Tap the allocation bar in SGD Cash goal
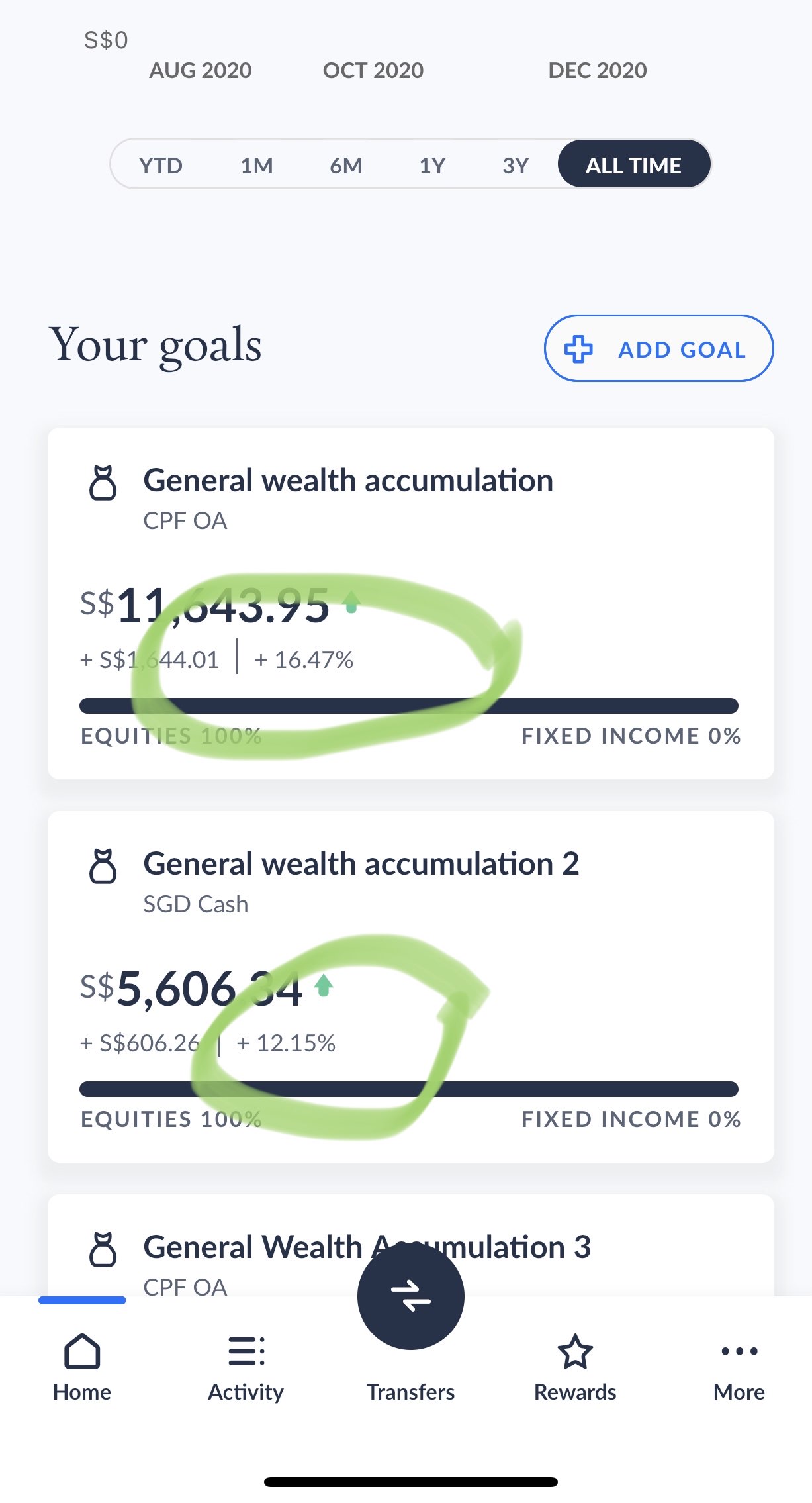This screenshot has height=1503, width=812. [x=408, y=1089]
